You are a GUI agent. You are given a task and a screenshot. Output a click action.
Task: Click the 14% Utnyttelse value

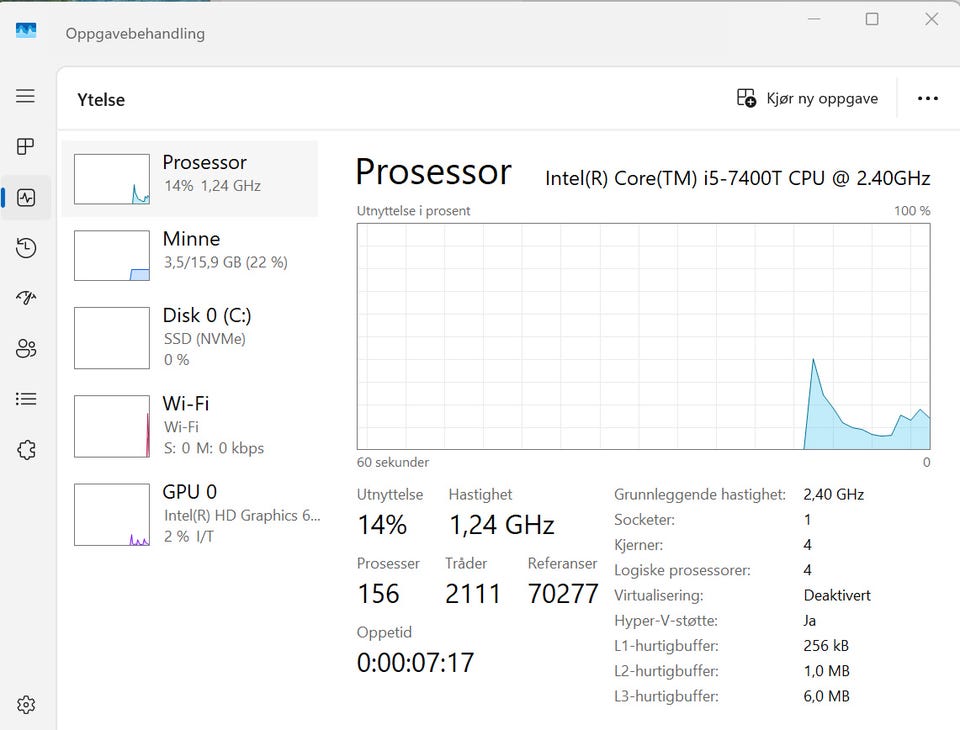(382, 525)
